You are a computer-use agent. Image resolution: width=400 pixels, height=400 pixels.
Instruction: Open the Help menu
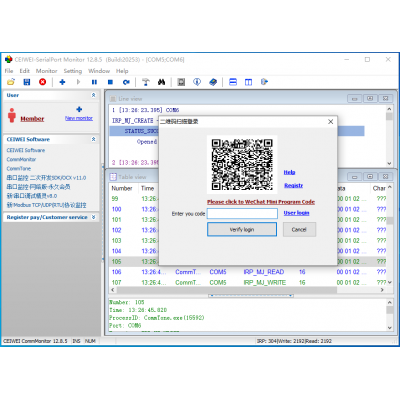tap(122, 71)
